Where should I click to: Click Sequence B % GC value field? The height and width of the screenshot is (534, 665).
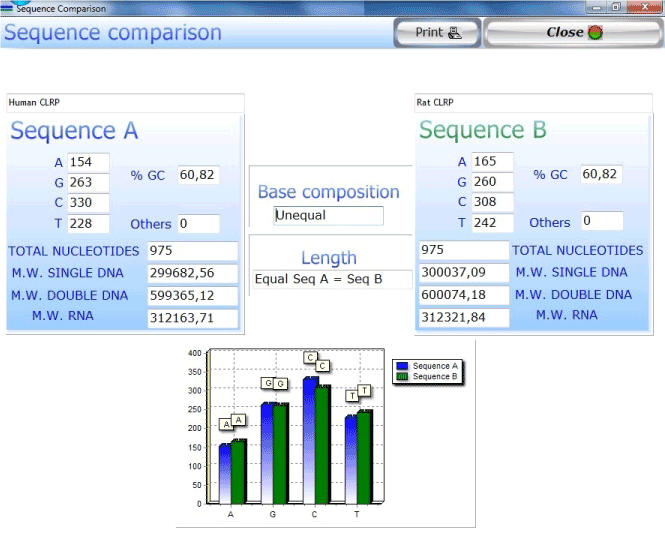(x=601, y=174)
